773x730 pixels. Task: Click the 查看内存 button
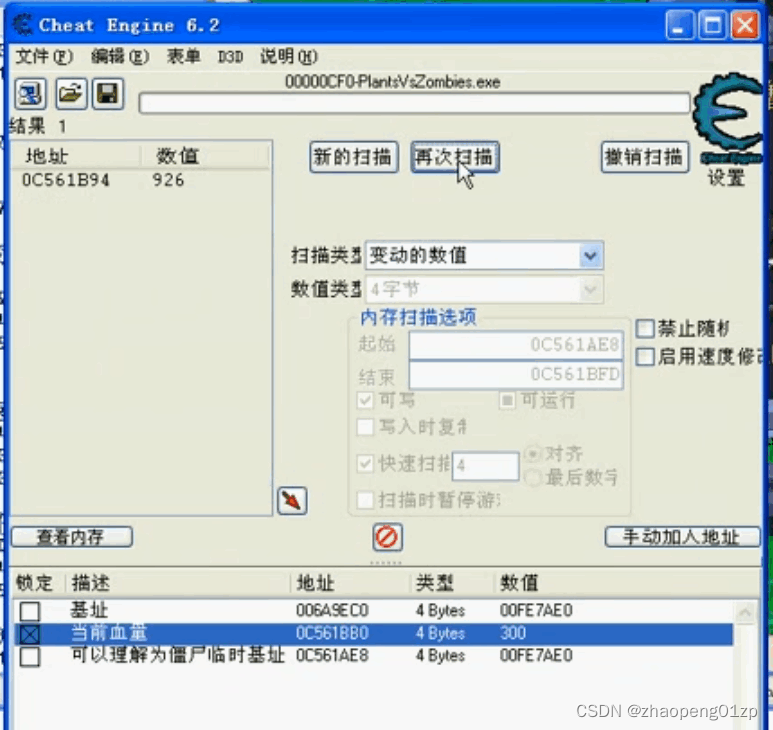pyautogui.click(x=71, y=537)
